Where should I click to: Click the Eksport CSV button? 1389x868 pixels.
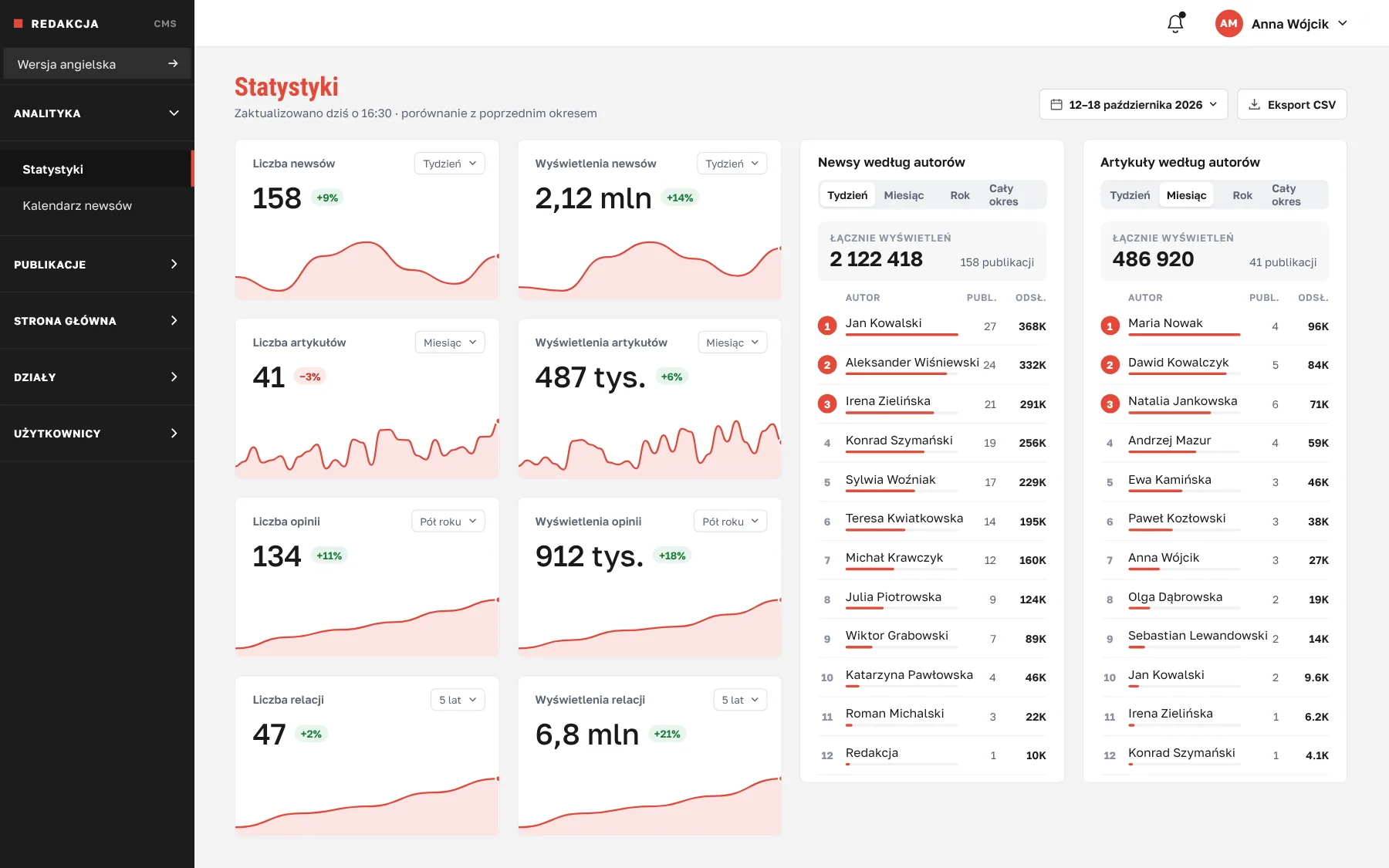pos(1292,105)
